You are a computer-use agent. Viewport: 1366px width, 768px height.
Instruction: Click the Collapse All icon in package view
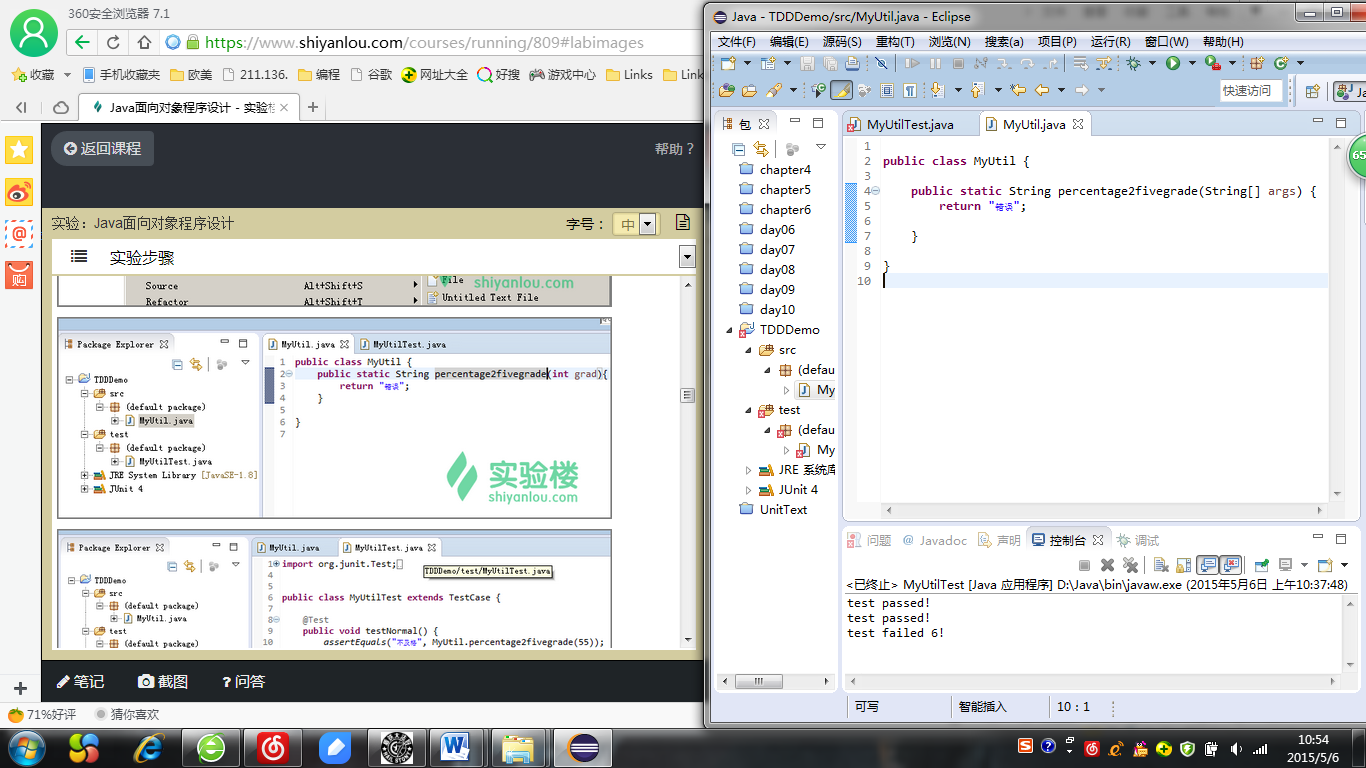(739, 148)
